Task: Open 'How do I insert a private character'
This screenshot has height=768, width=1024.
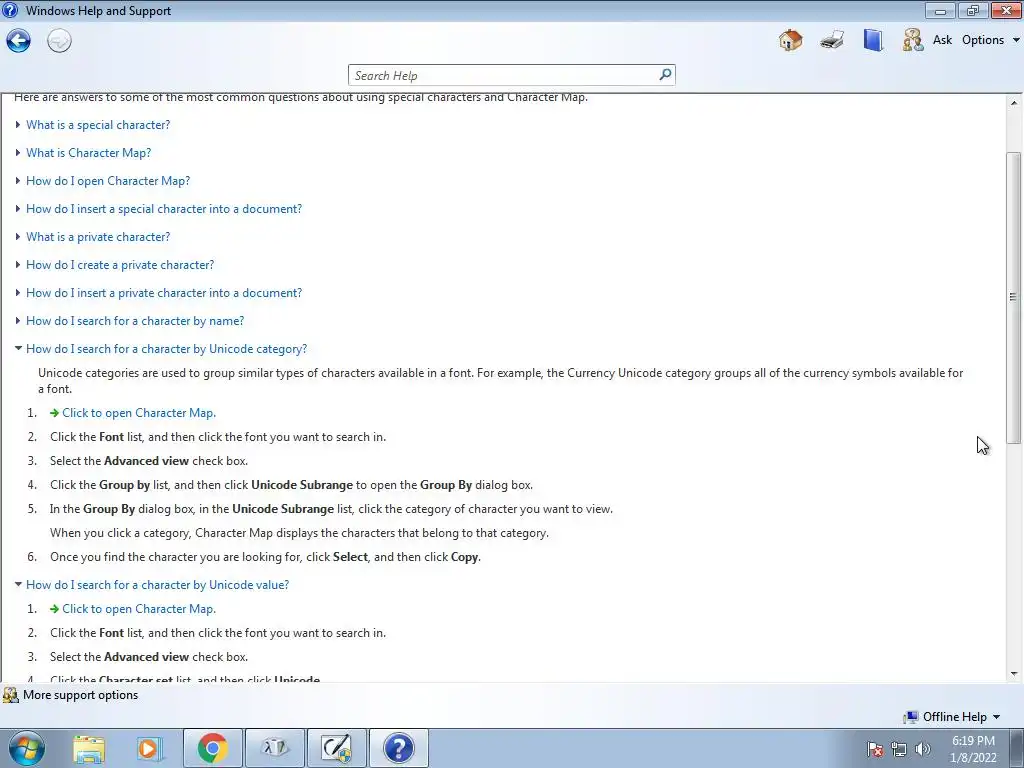Action: tap(164, 293)
